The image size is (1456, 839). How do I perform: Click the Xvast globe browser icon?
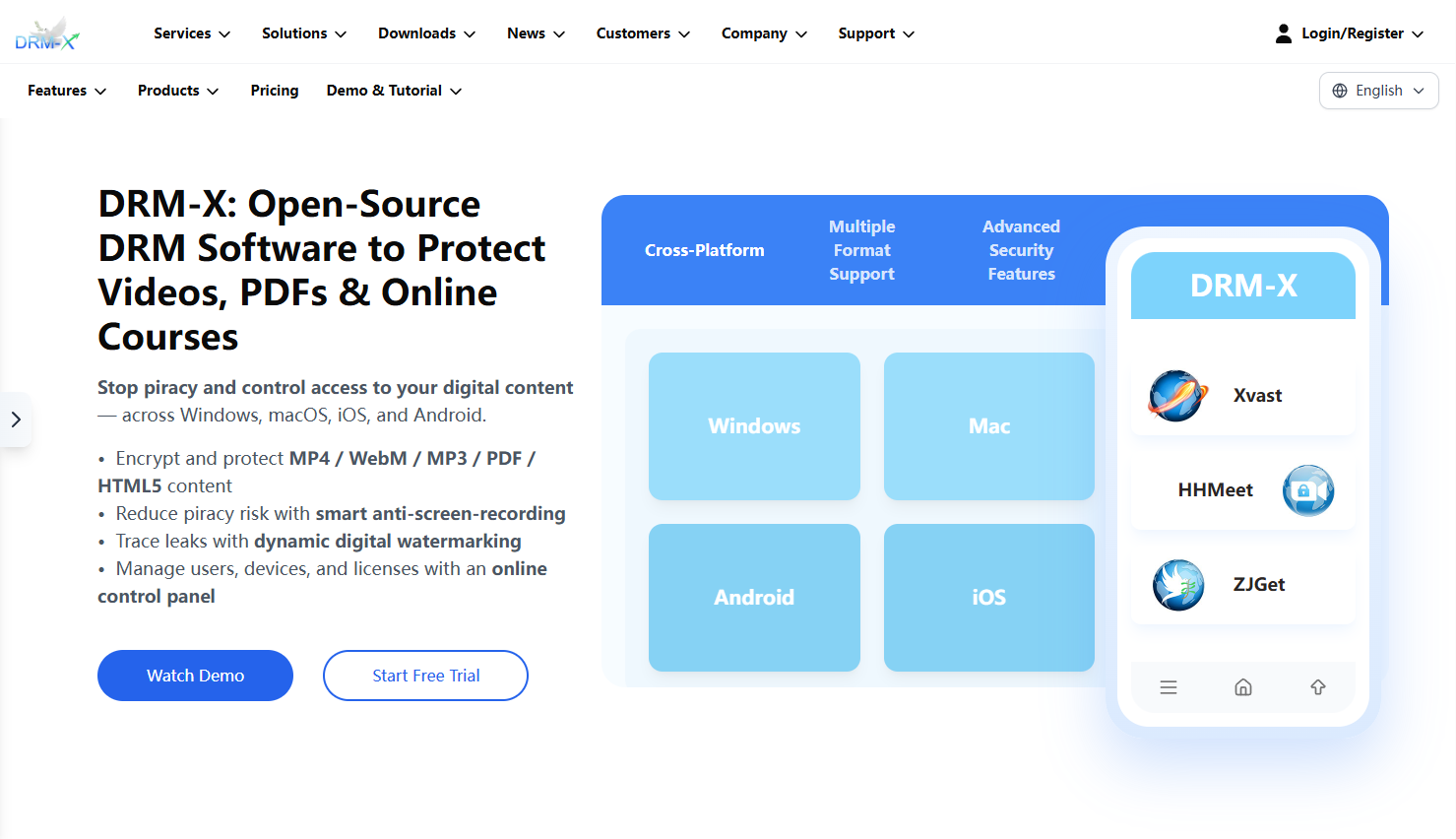click(x=1177, y=396)
